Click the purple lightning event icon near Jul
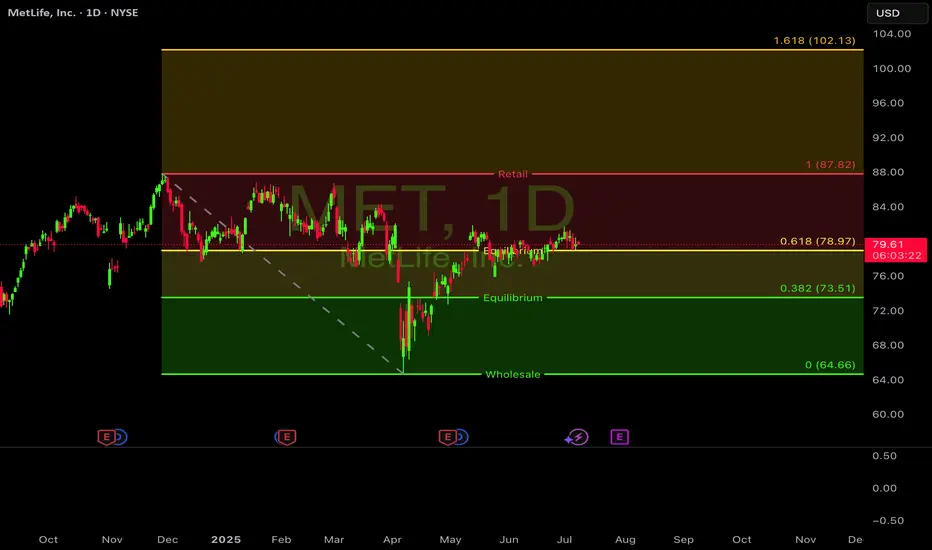This screenshot has height=550, width=932. tap(577, 438)
